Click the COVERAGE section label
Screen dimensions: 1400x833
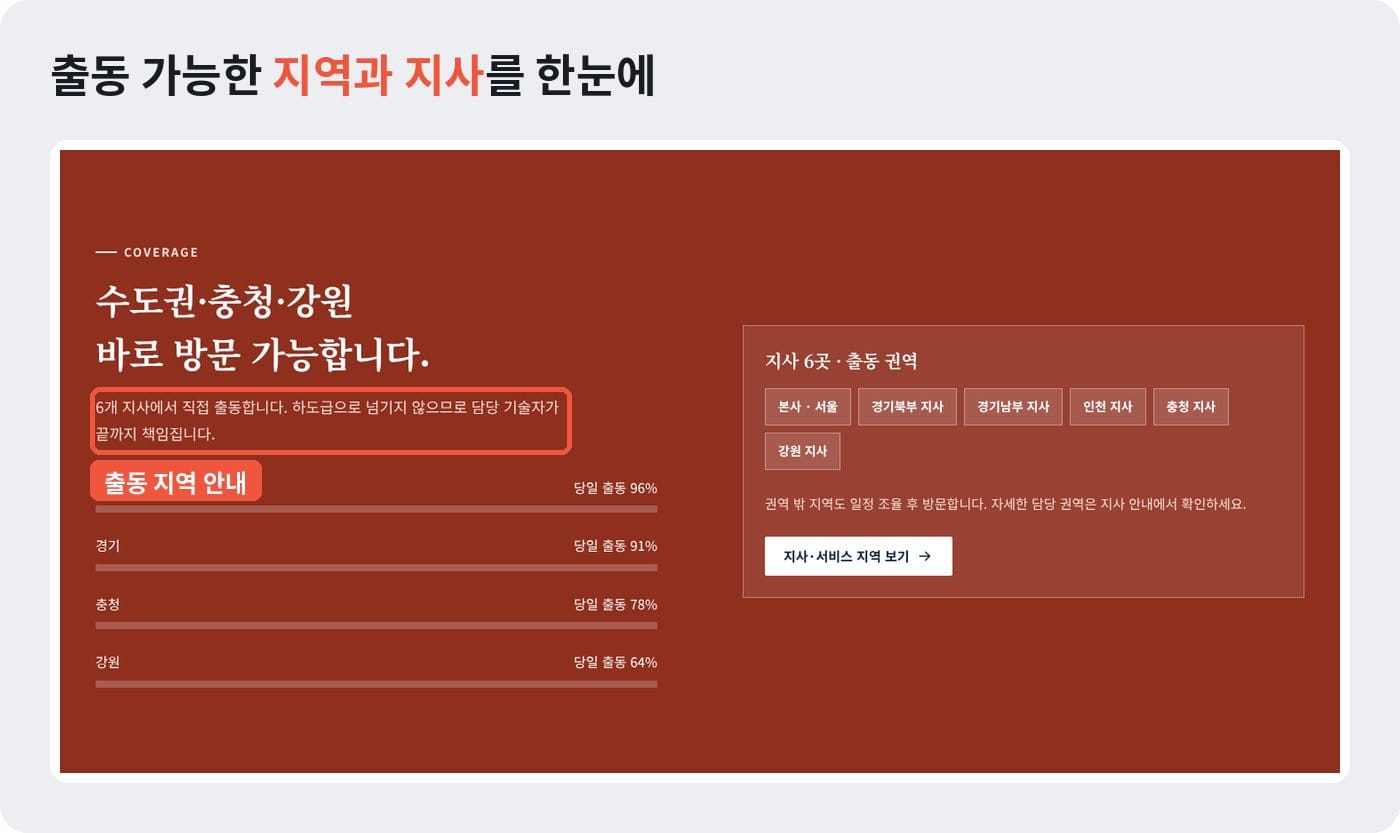coord(161,253)
